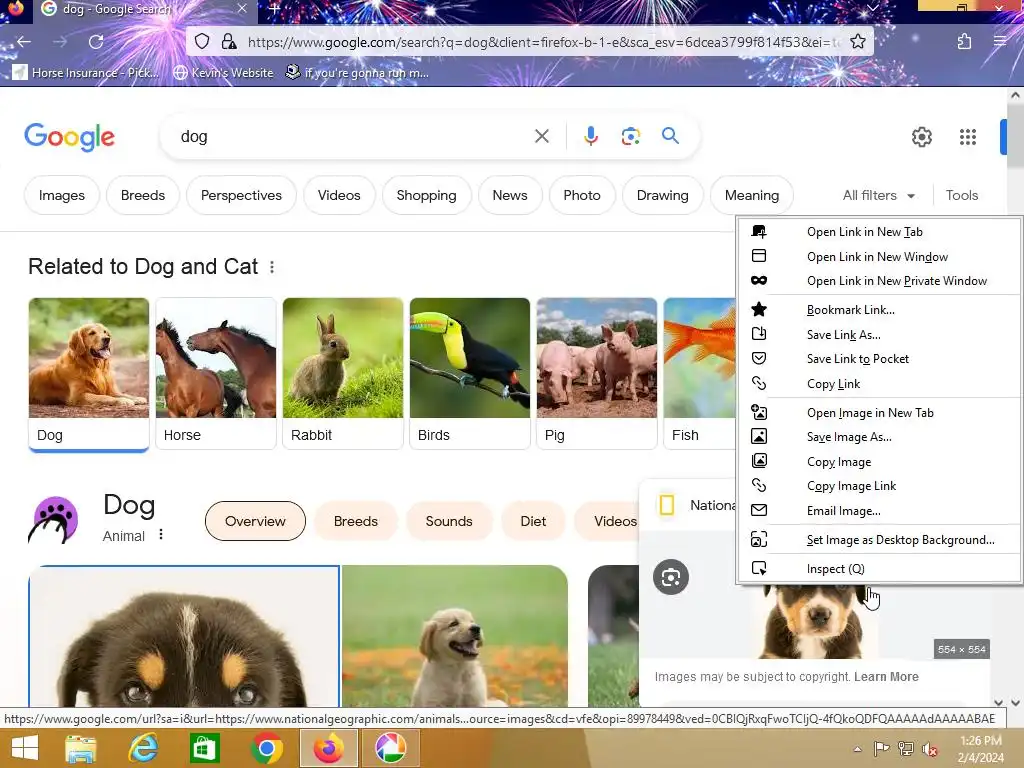Open the Firefox extensions icon
Viewport: 1024px width, 768px height.
(x=964, y=42)
